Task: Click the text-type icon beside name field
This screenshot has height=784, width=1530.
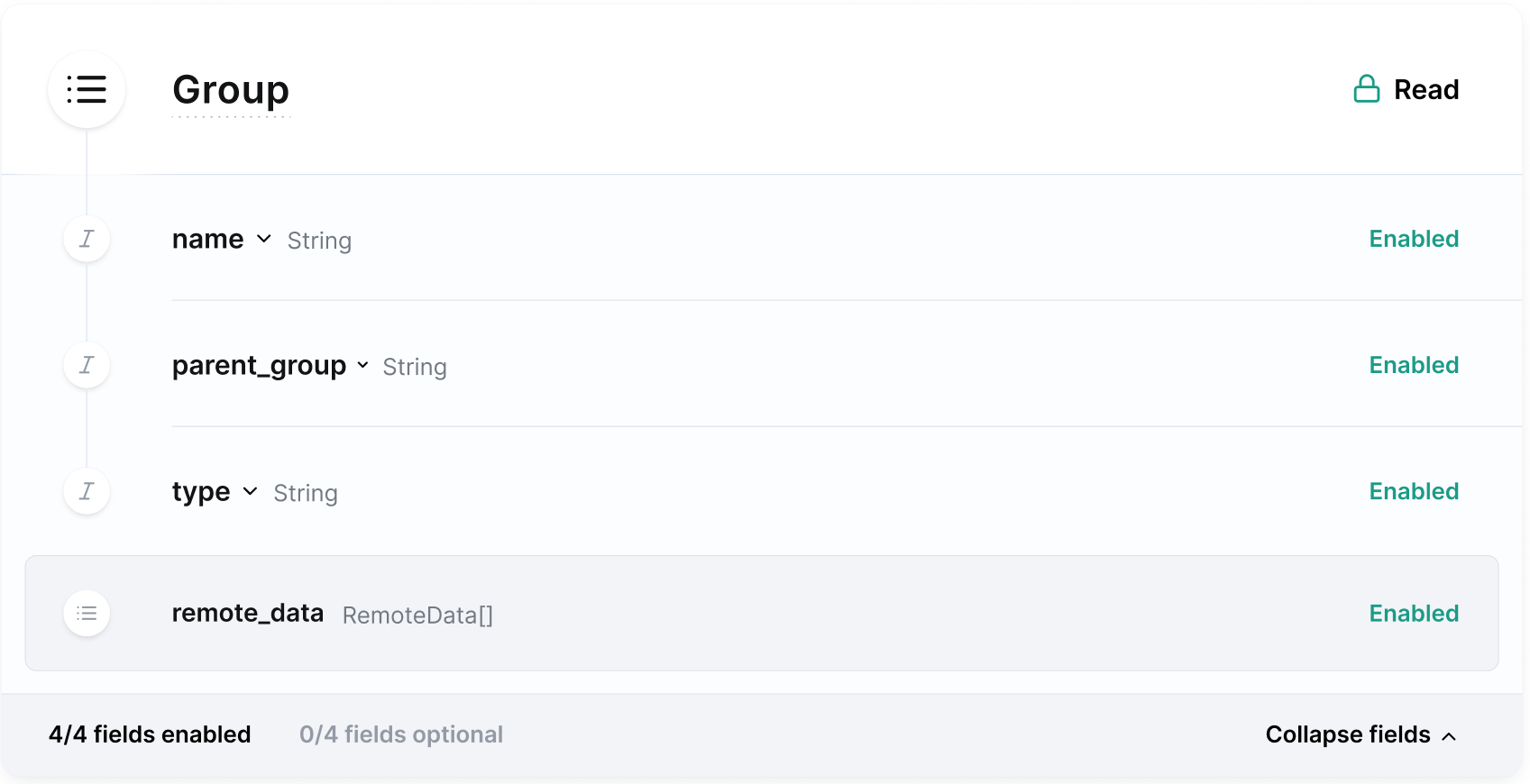Action: (87, 239)
